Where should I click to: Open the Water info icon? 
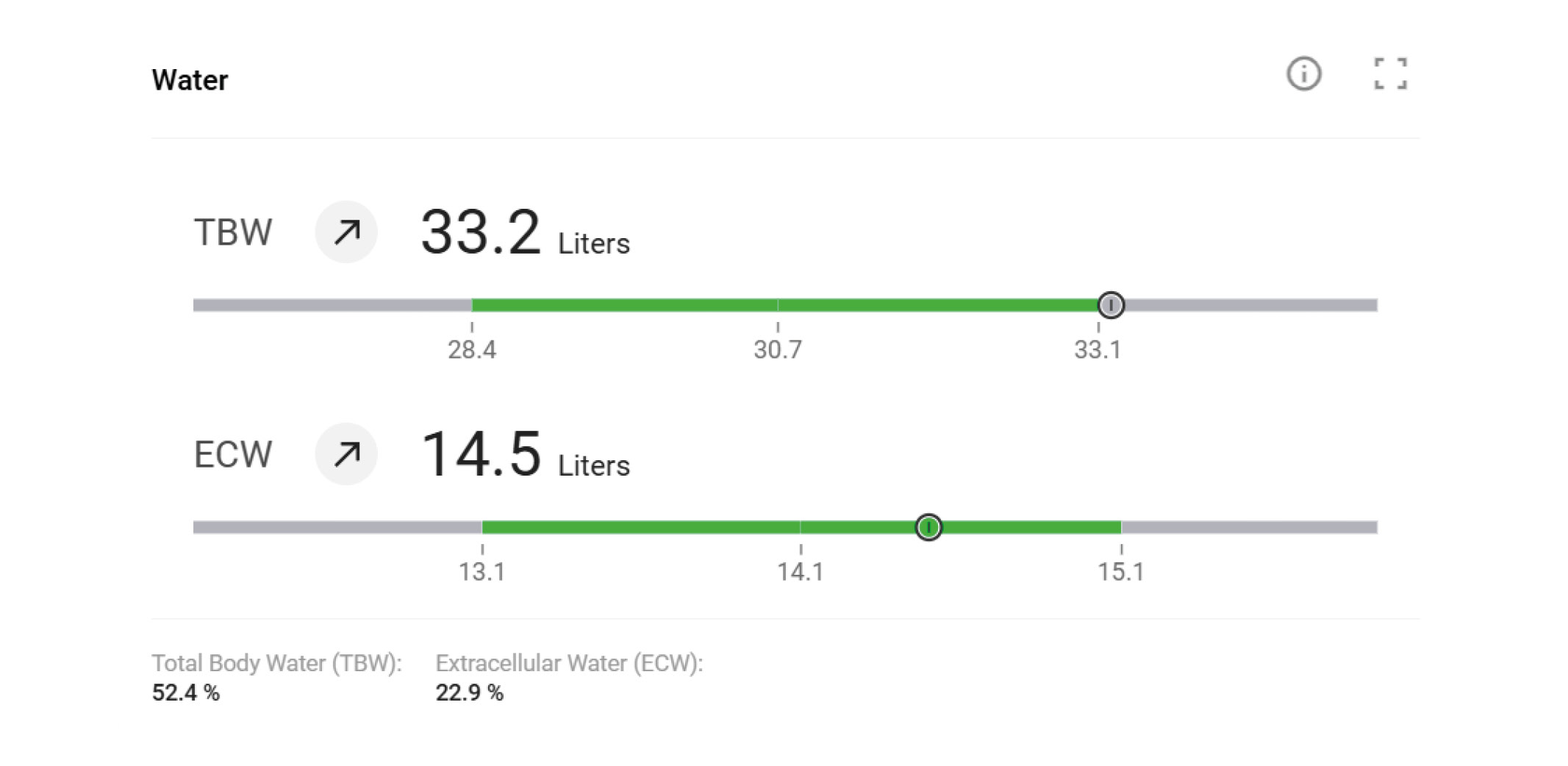tap(1303, 74)
